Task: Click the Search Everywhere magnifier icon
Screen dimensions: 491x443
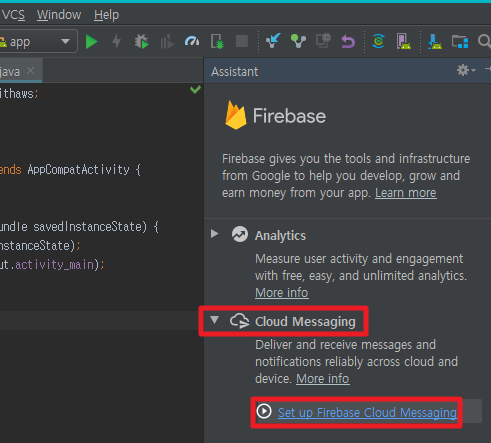Action: [484, 42]
